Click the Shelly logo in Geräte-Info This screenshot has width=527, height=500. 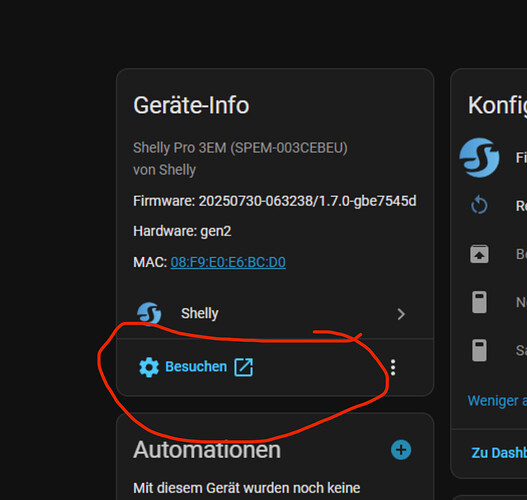149,314
